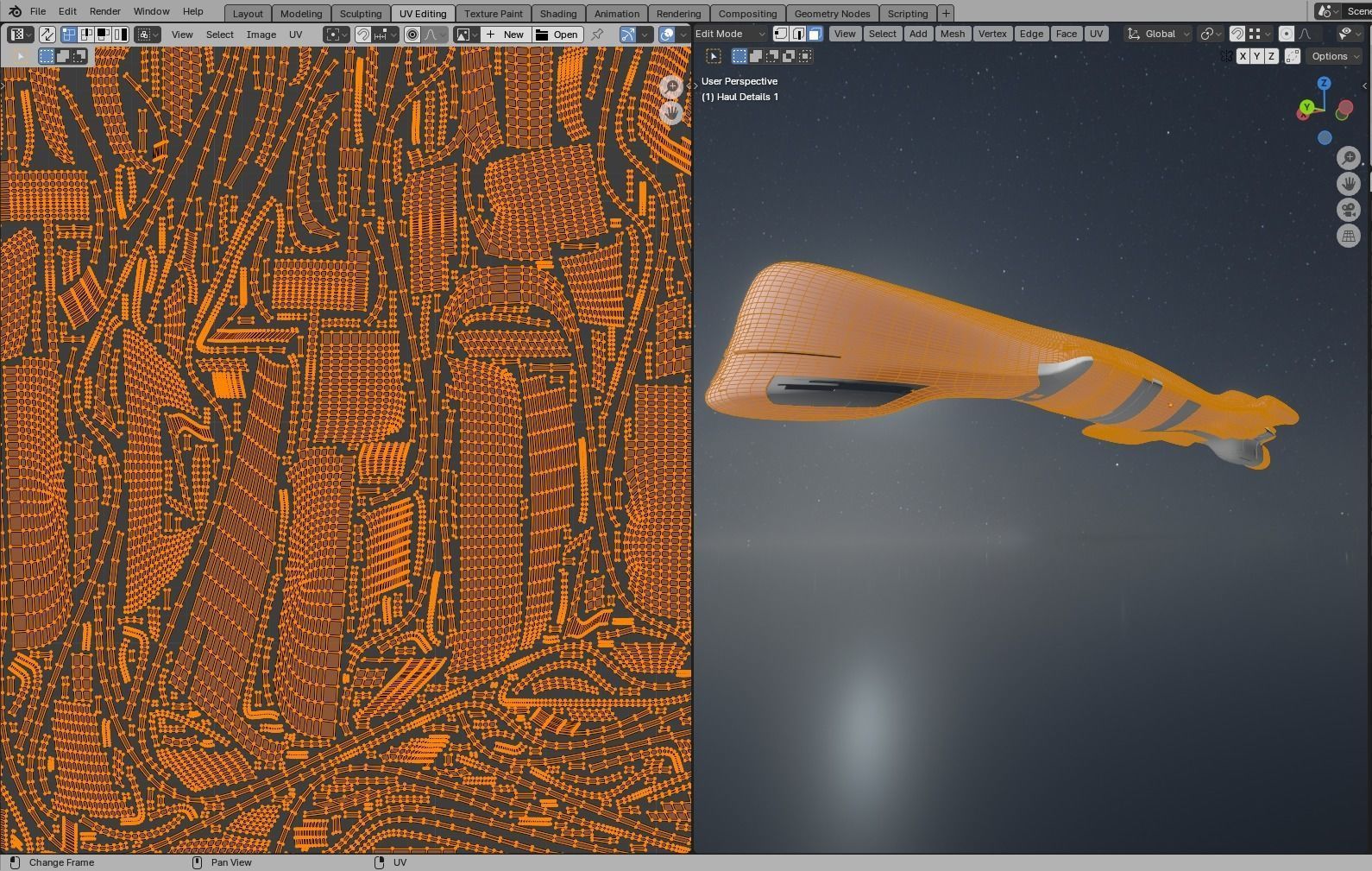Viewport: 1372px width, 871px height.
Task: Select the tweak tool in 3D viewport
Action: 714,56
